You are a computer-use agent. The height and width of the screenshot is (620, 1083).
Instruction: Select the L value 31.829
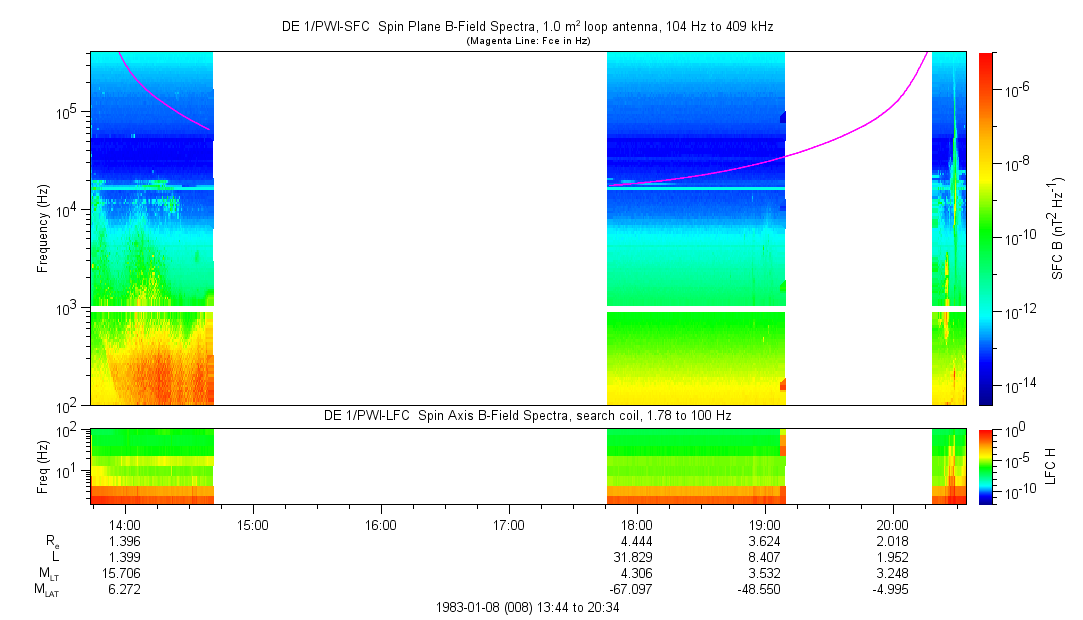click(637, 556)
